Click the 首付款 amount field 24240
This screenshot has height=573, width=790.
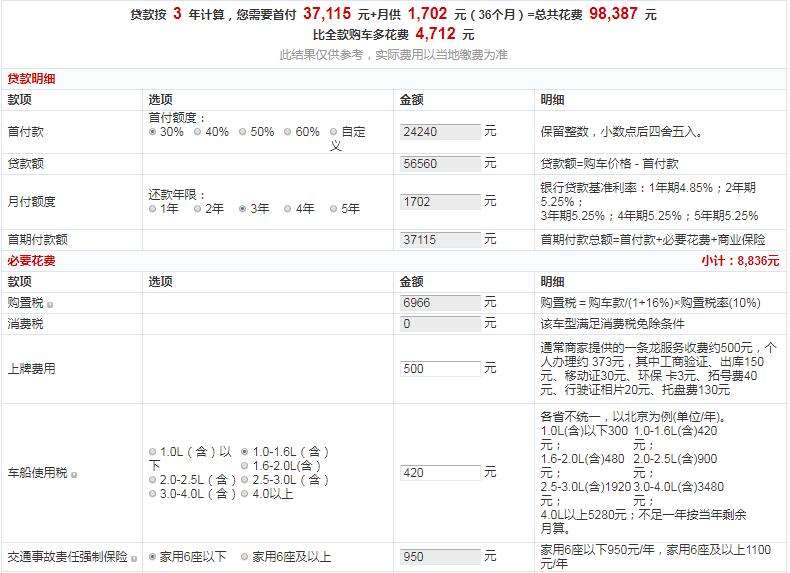pos(440,132)
